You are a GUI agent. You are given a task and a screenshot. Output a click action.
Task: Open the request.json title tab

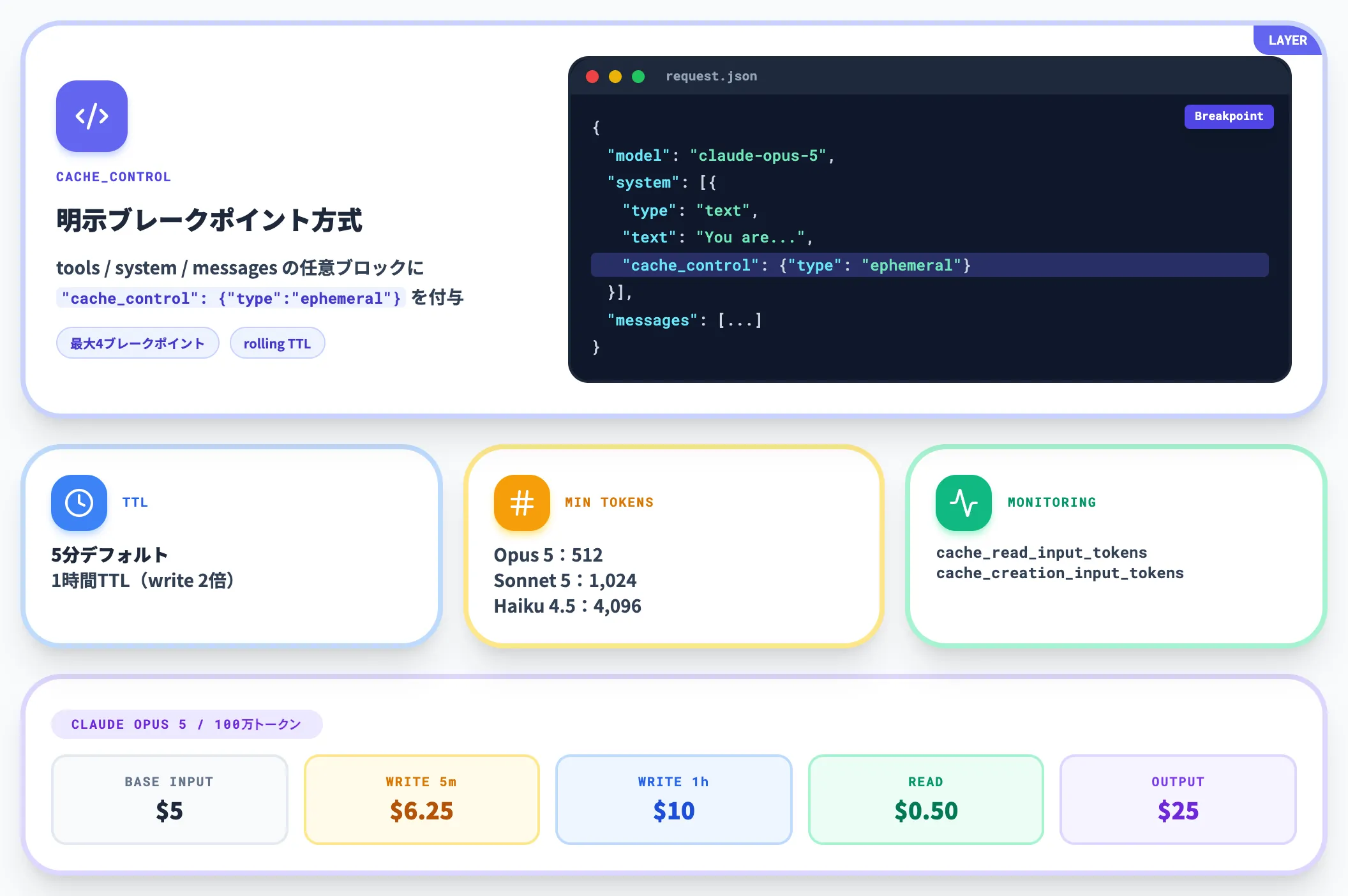(x=712, y=76)
